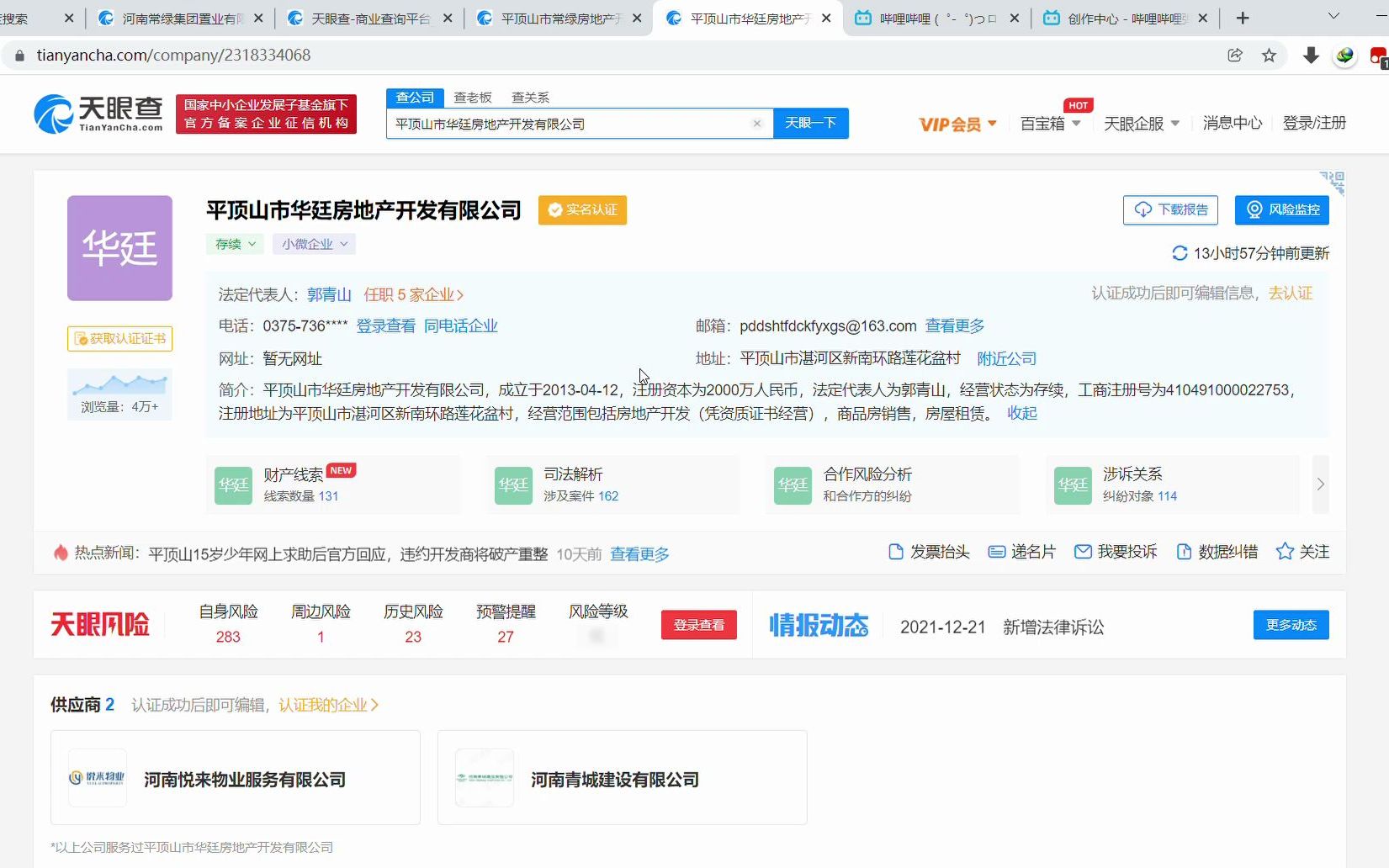Click the Tianyancha logo
1389x868 pixels.
tap(98, 114)
